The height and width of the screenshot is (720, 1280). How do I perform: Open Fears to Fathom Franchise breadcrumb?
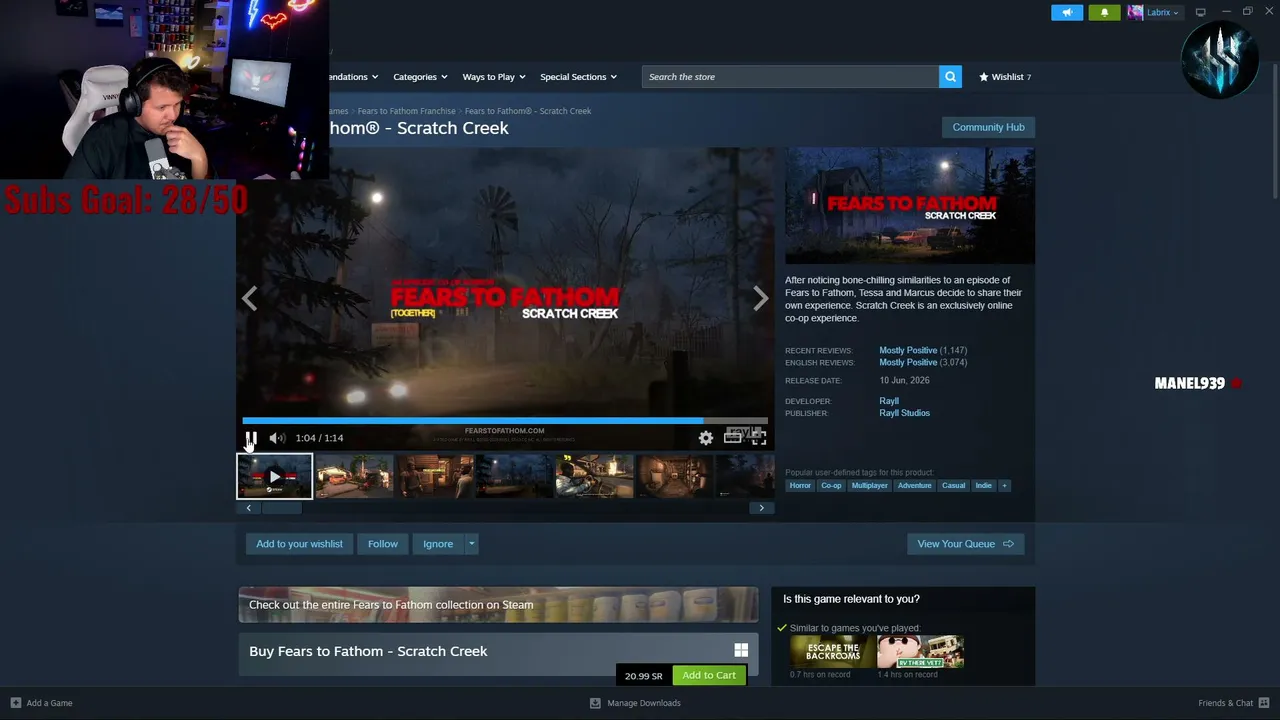[x=406, y=111]
